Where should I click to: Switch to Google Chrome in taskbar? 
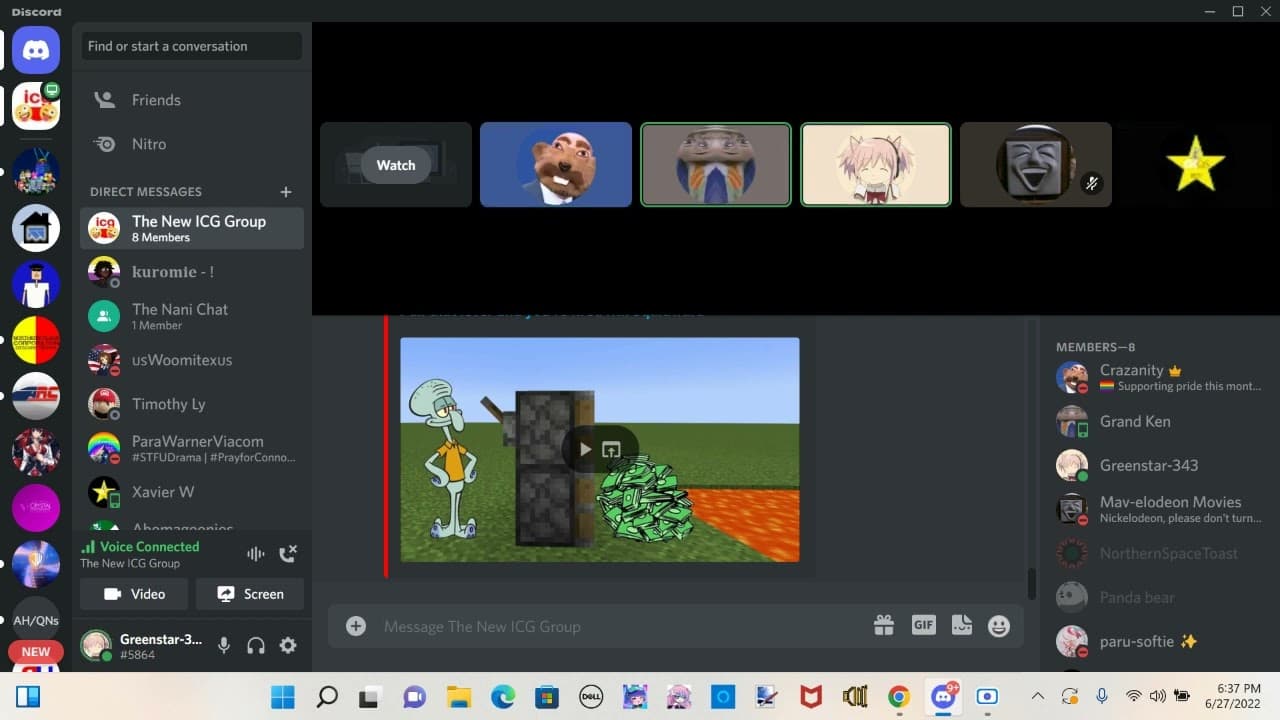[899, 697]
